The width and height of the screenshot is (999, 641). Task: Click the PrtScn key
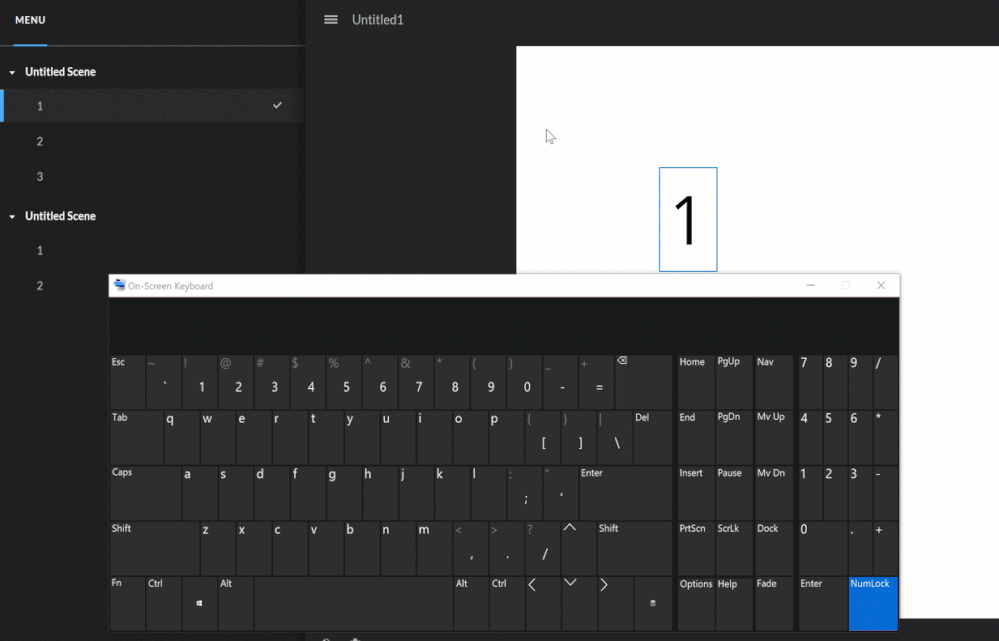click(x=696, y=548)
